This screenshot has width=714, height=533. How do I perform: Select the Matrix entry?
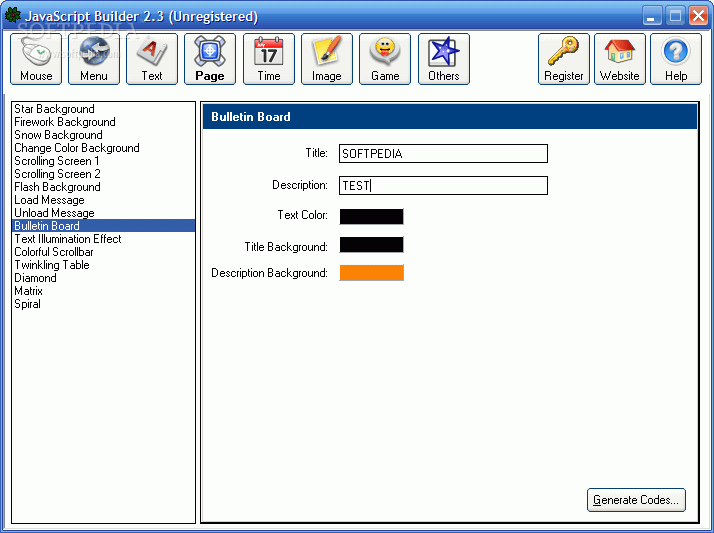click(x=103, y=291)
